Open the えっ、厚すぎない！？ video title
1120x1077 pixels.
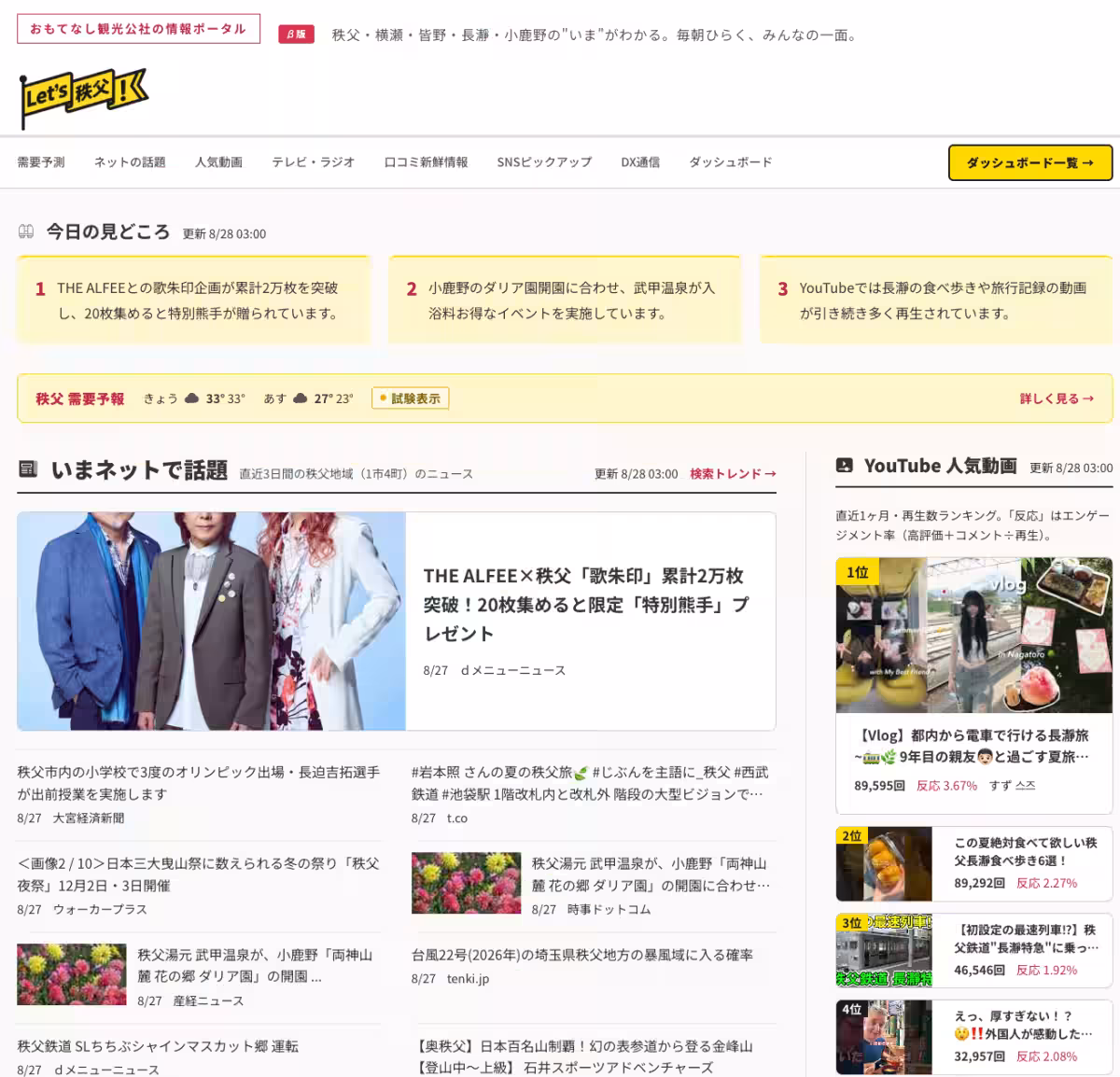(x=1023, y=1025)
